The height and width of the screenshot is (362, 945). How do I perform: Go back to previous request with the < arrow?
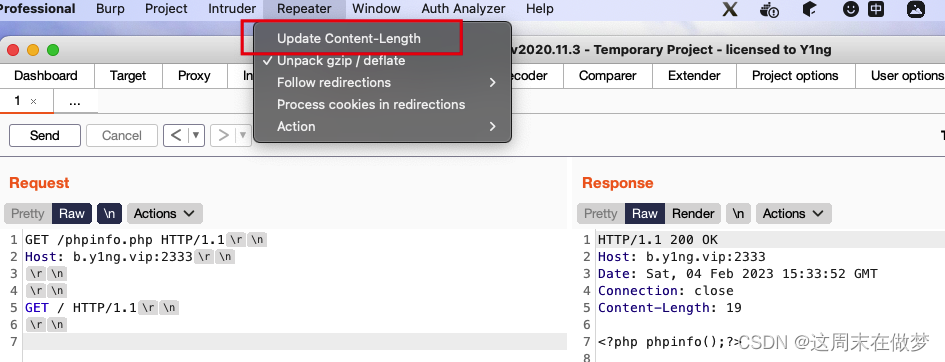tap(176, 136)
